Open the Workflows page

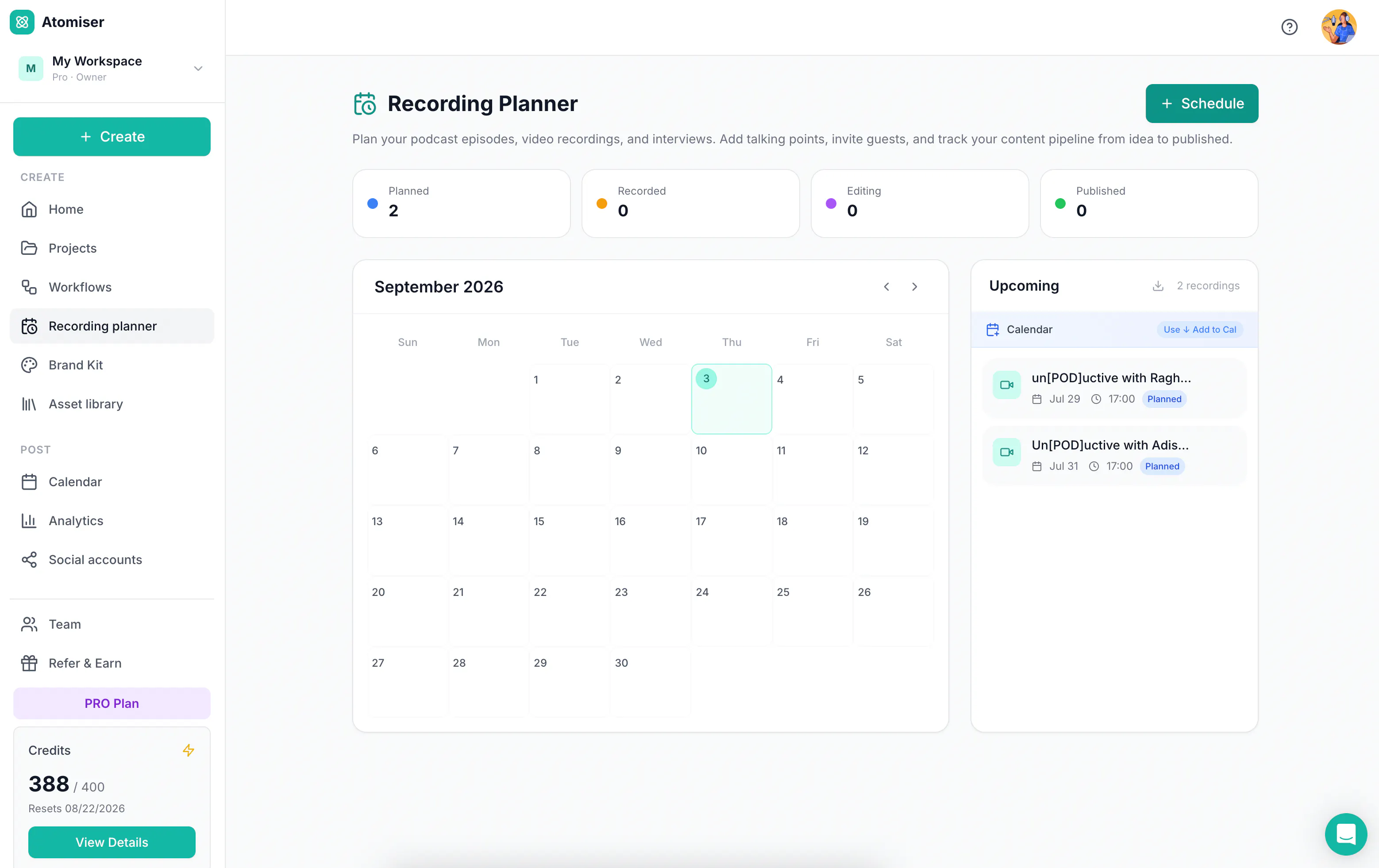[112, 287]
